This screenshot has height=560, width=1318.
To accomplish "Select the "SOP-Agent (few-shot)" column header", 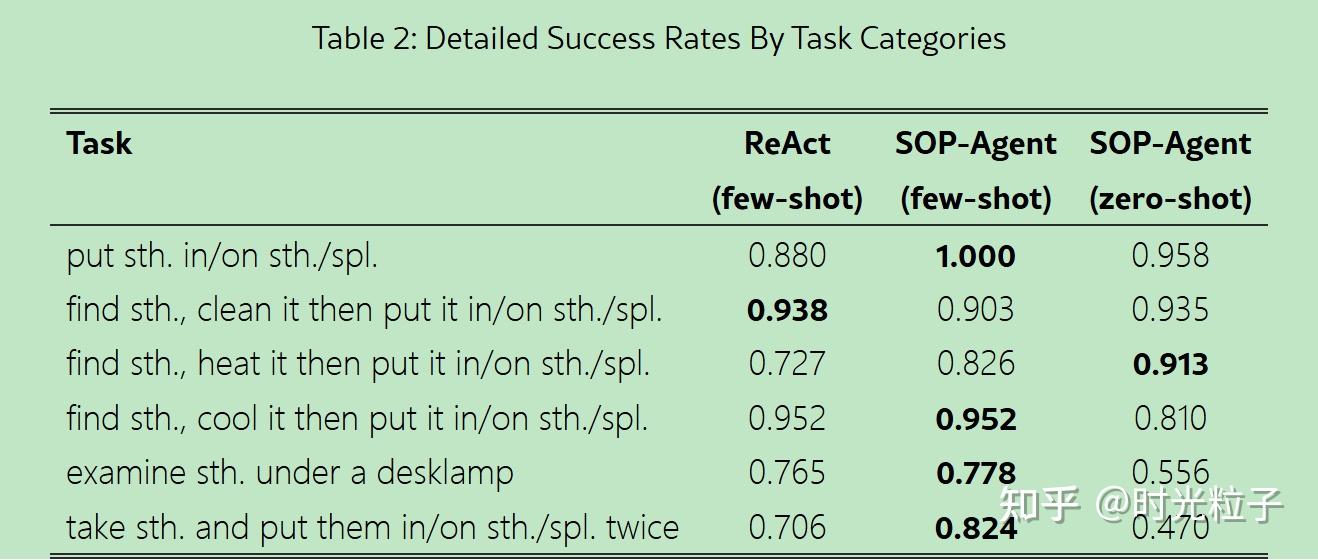I will [975, 171].
